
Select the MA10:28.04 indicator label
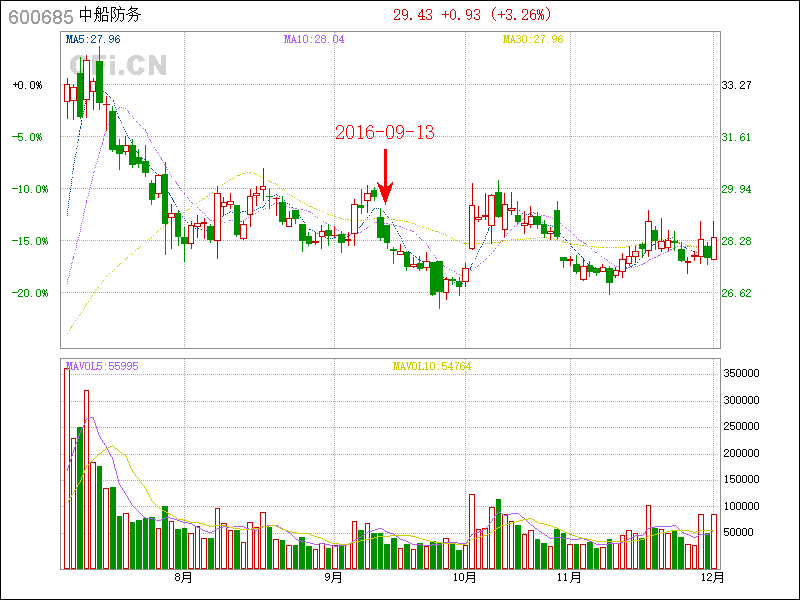pyautogui.click(x=314, y=40)
